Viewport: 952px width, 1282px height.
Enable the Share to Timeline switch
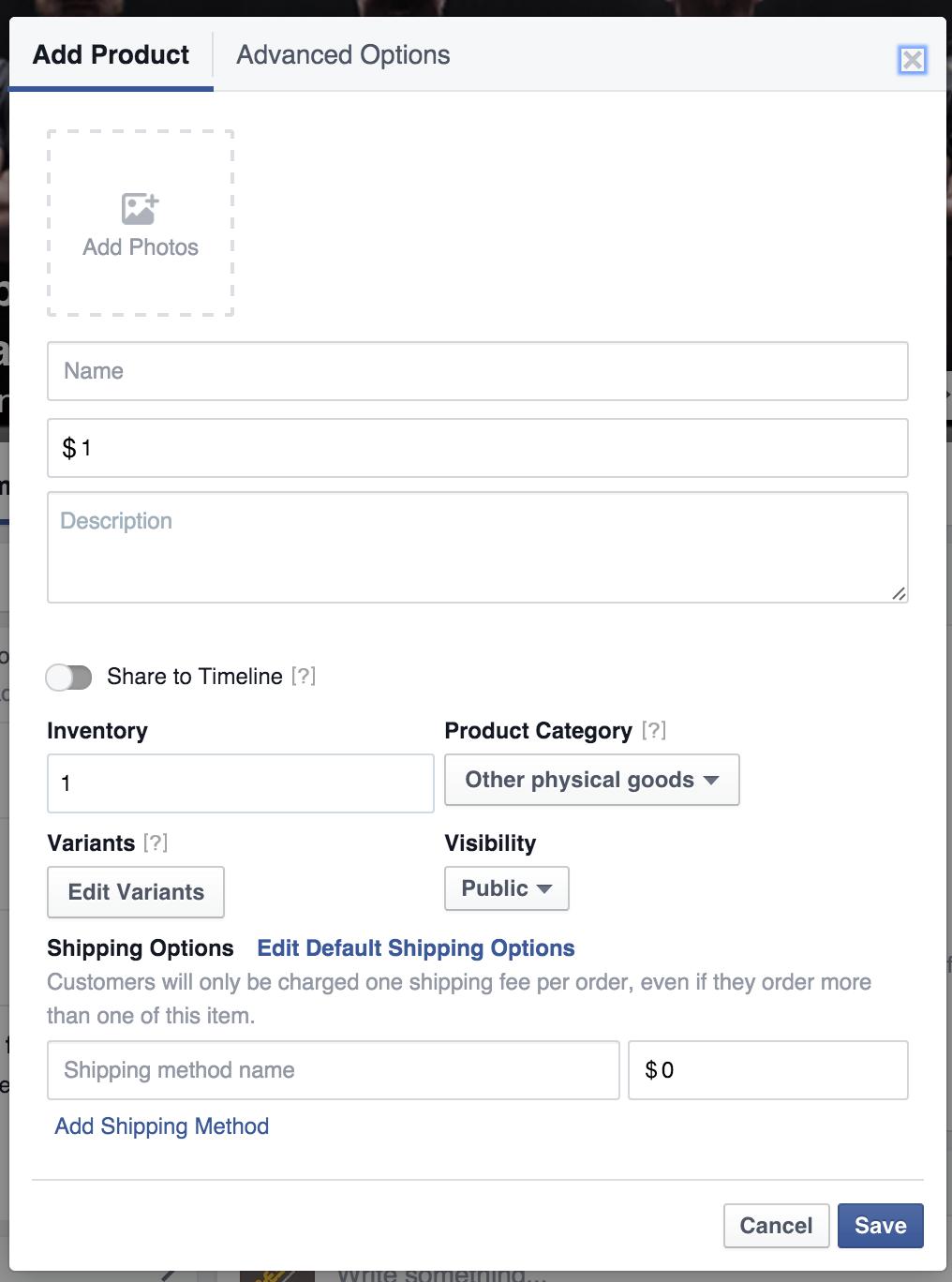click(x=69, y=678)
